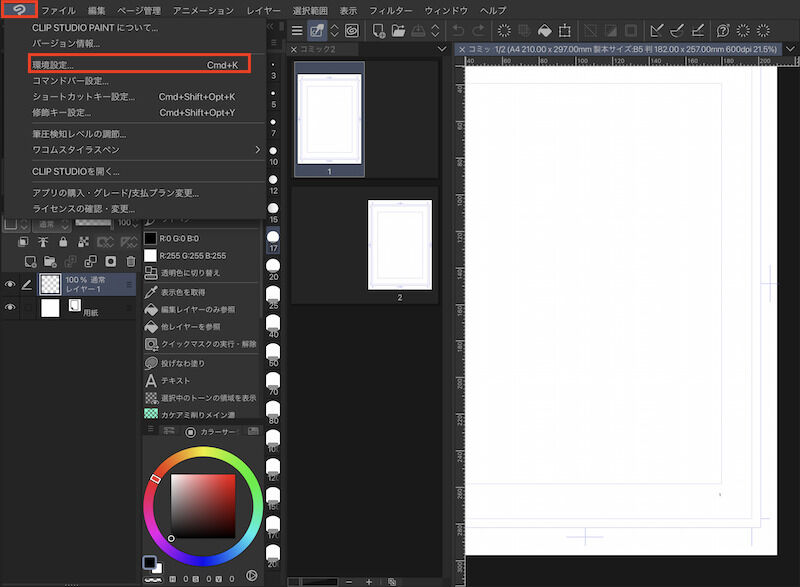Select the page 2 thumbnail
Image resolution: width=800 pixels, height=587 pixels.
point(399,245)
